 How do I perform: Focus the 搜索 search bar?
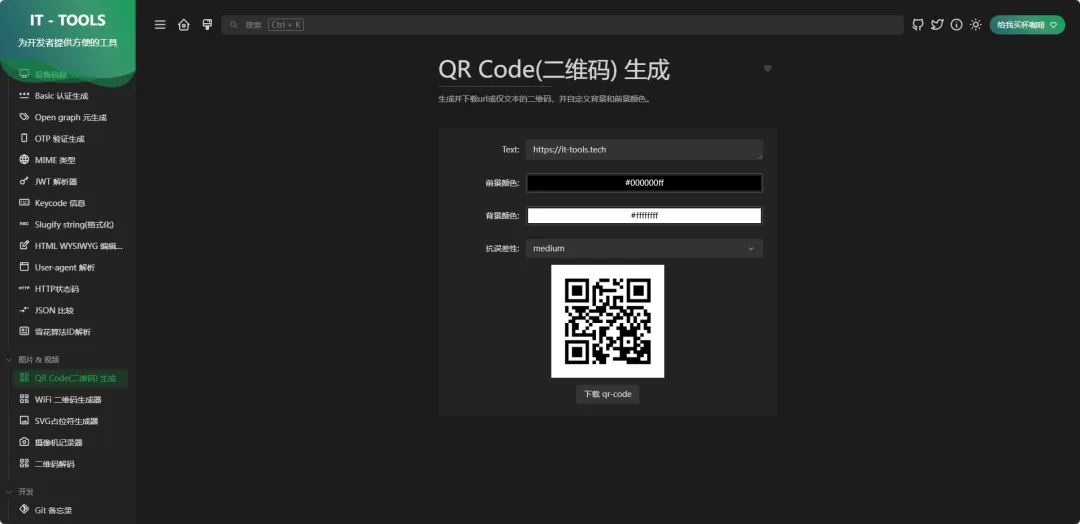coord(562,25)
